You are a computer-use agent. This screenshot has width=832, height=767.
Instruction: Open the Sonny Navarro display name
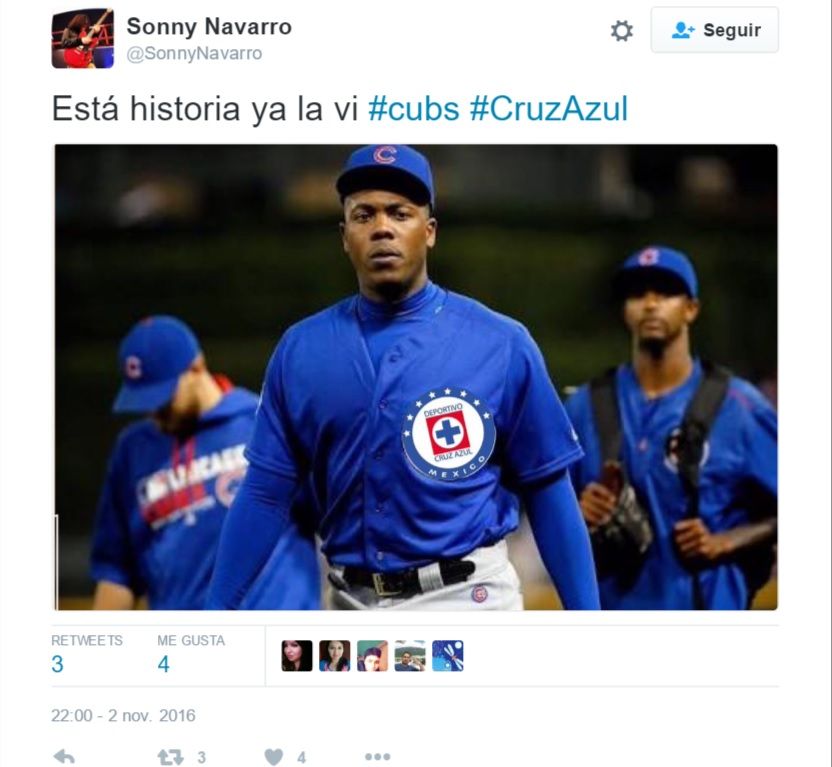(x=209, y=27)
